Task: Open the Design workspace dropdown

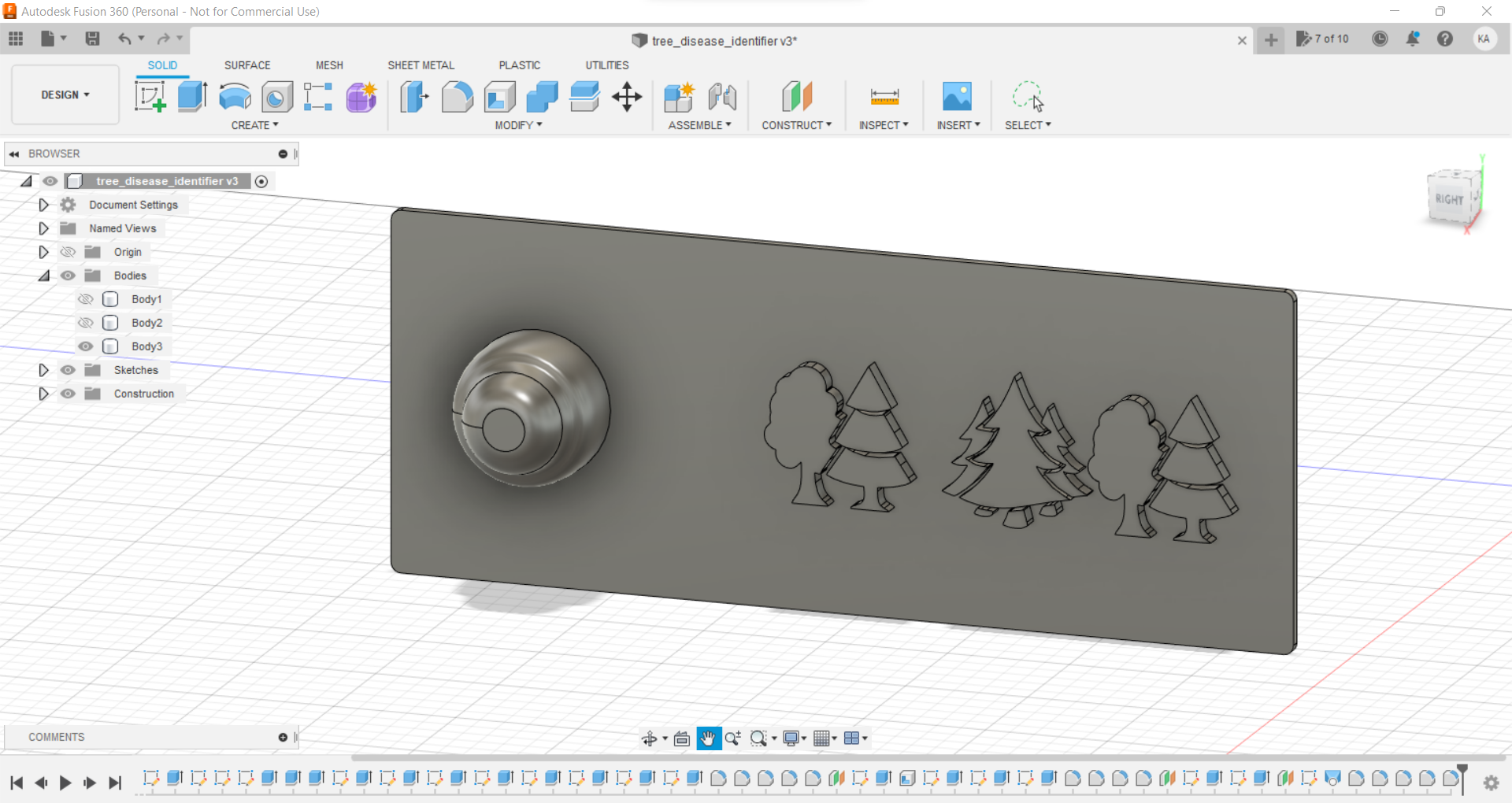Action: (65, 94)
